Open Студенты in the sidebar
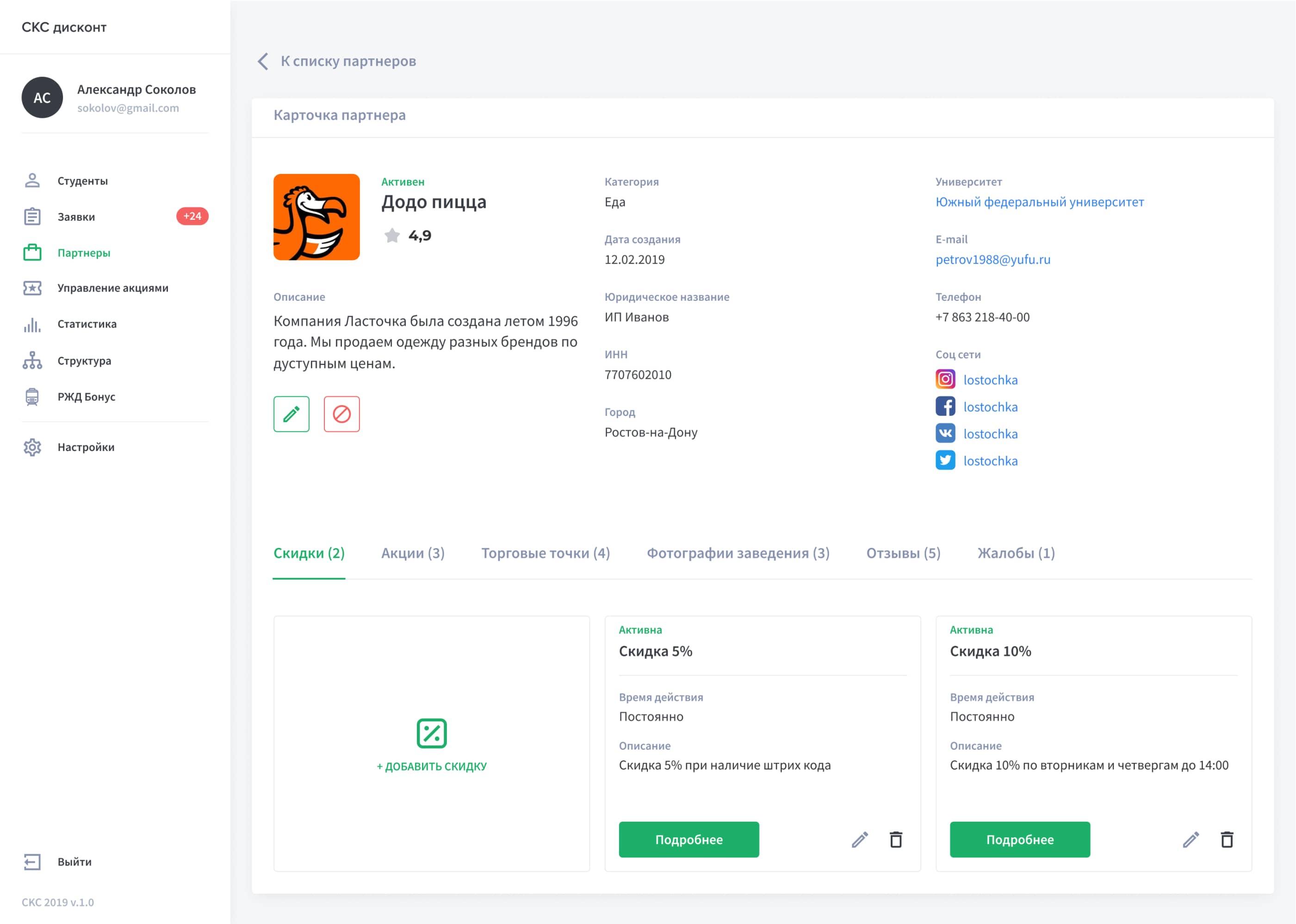 click(82, 181)
